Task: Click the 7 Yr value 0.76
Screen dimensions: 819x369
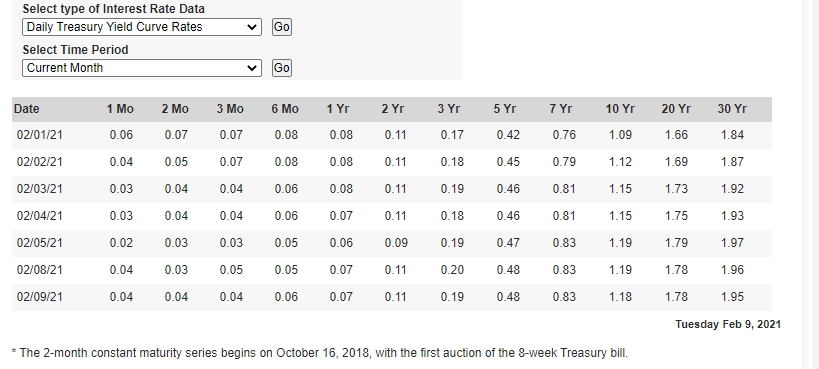Action: pyautogui.click(x=564, y=135)
